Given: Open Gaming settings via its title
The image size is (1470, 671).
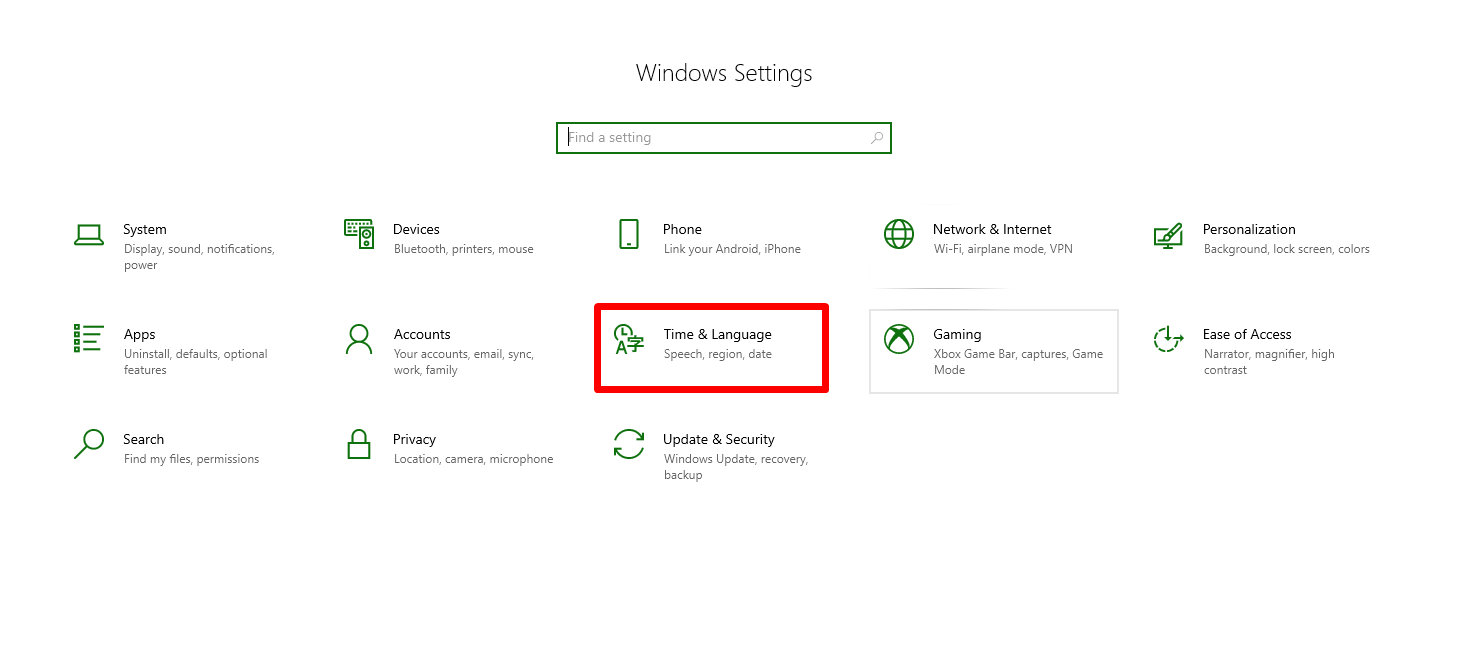Looking at the screenshot, I should click(x=957, y=335).
